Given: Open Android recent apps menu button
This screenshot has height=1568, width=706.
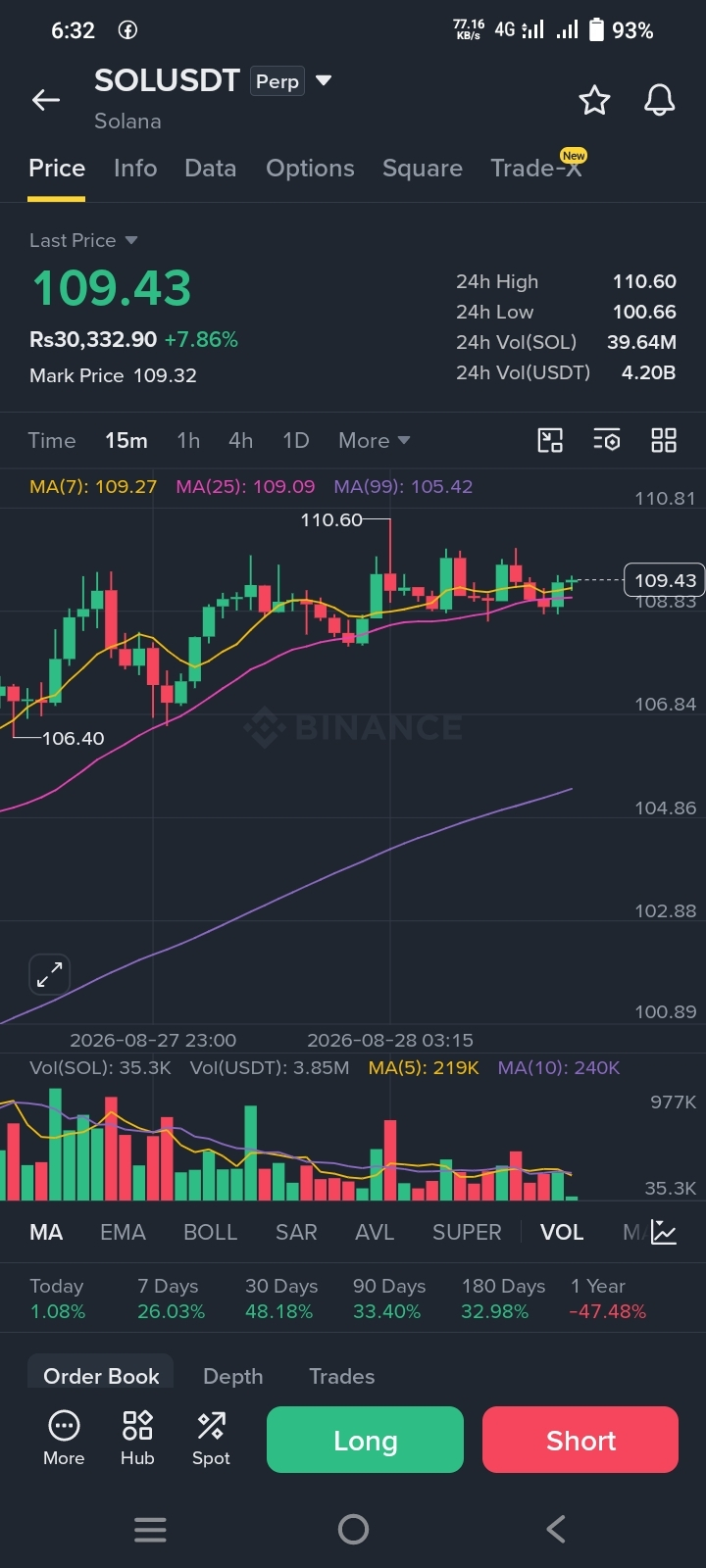Looking at the screenshot, I should pos(150,1529).
